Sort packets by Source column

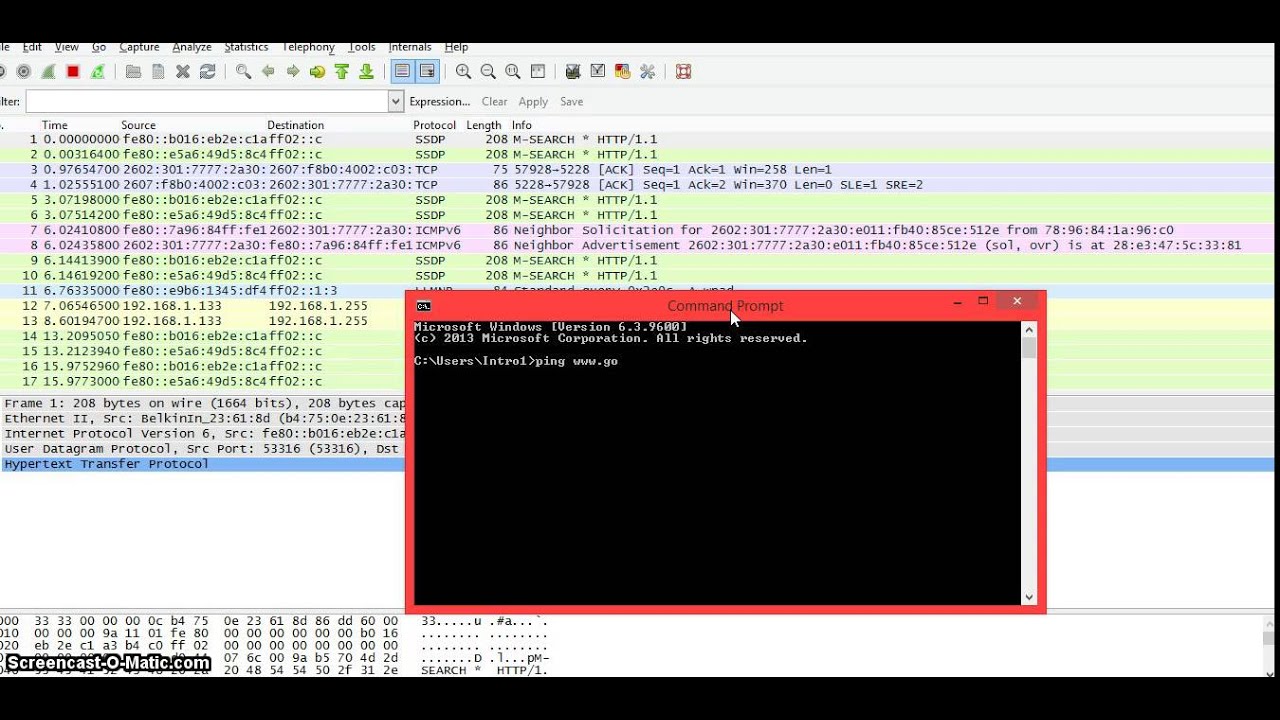tap(138, 125)
